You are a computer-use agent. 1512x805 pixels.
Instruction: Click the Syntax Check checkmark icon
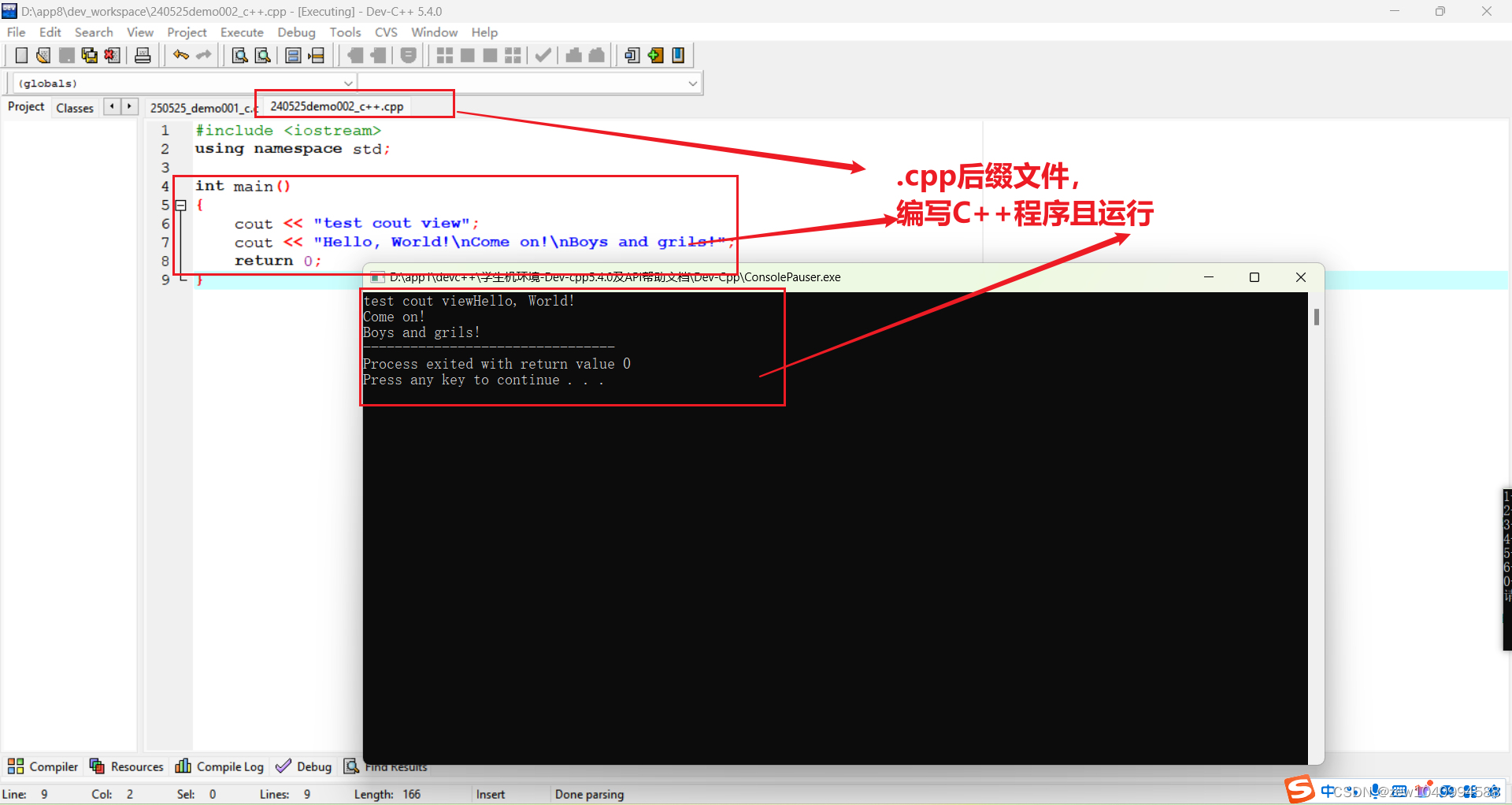543,55
